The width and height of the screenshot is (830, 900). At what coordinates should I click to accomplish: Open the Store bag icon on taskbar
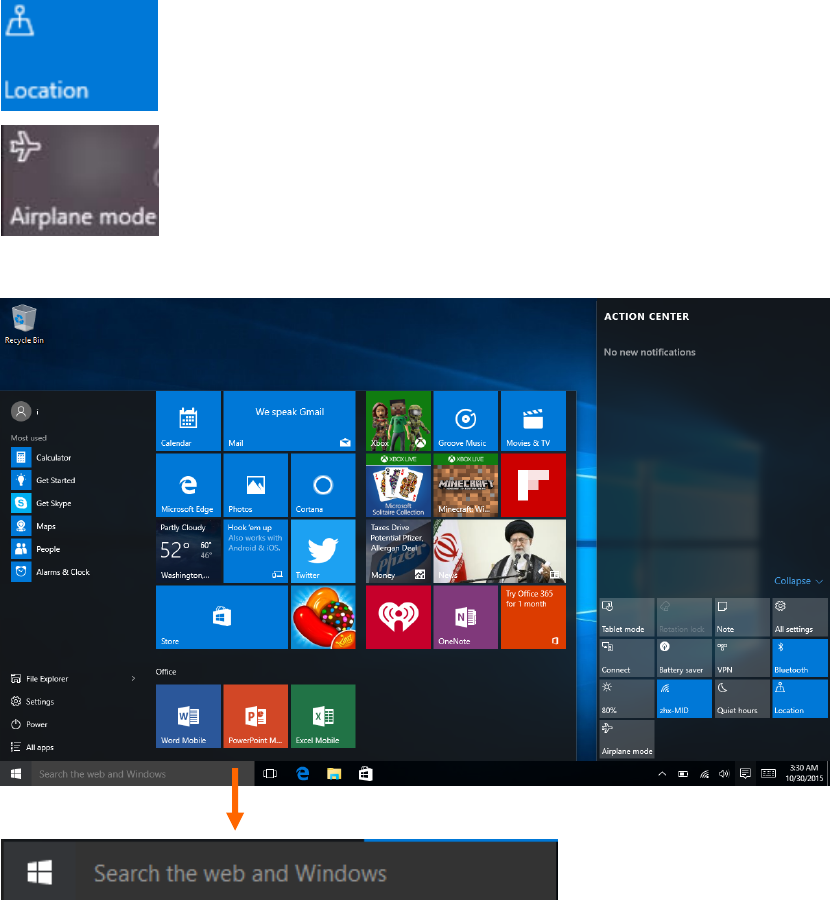point(366,774)
